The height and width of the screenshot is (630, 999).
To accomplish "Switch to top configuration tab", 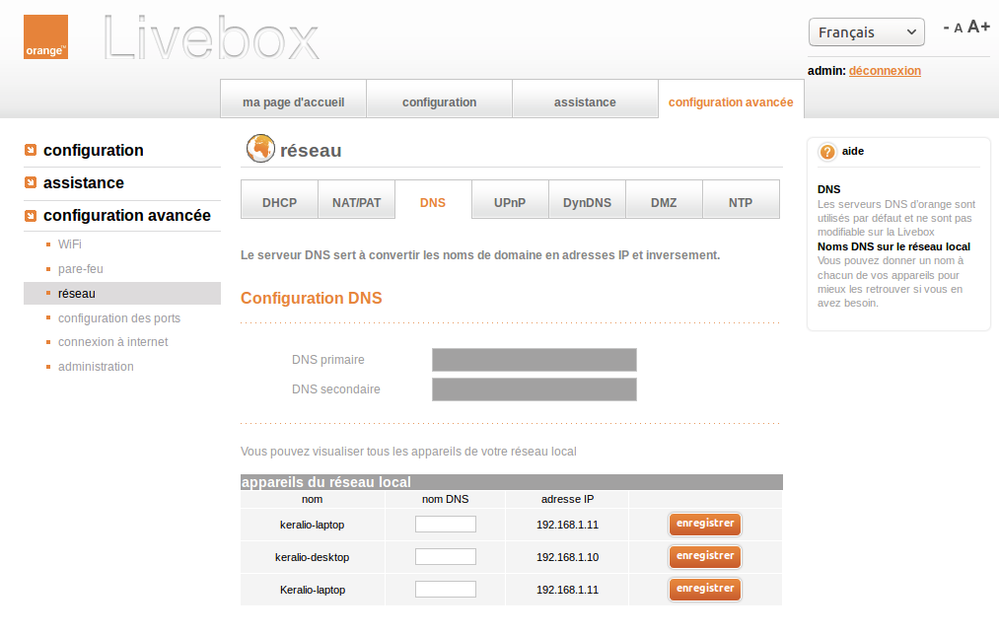I will tap(439, 99).
